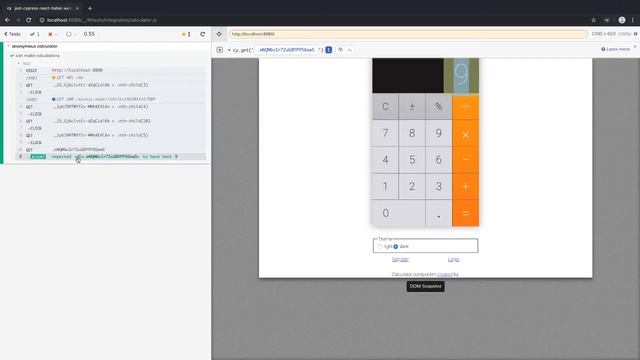Click the calculator 3 key

click(x=438, y=187)
